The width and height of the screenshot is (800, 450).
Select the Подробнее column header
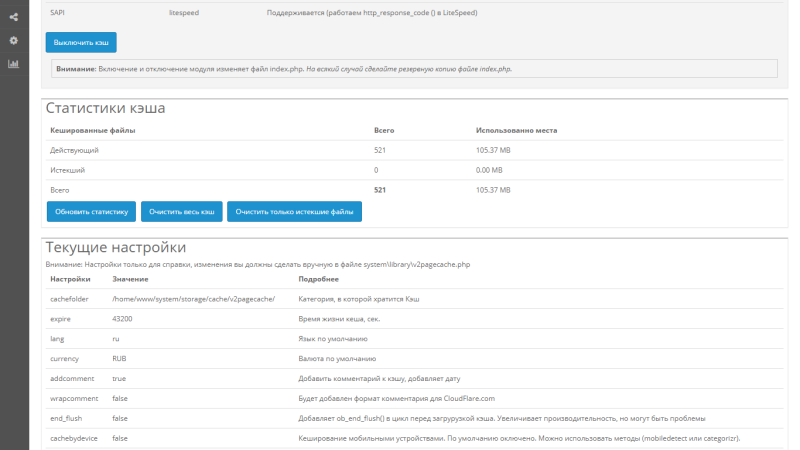(318, 279)
